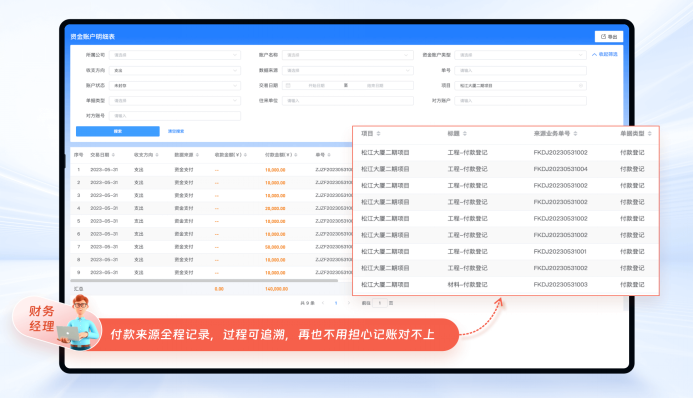Viewport: 693px width, 399px height.
Task: Click the 清空搜索 link
Action: point(176,131)
